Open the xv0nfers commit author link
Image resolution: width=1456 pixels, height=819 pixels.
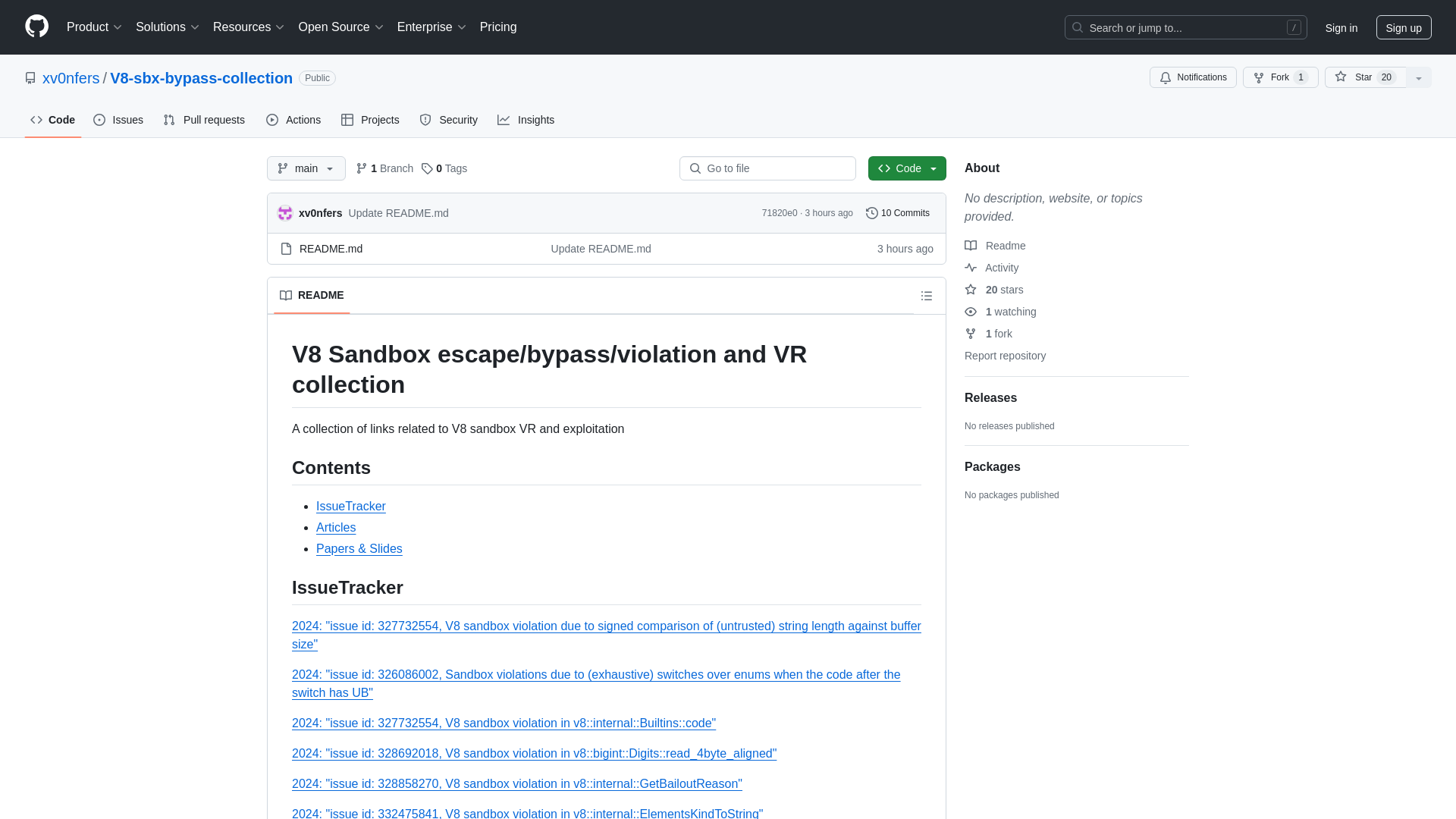pos(320,213)
